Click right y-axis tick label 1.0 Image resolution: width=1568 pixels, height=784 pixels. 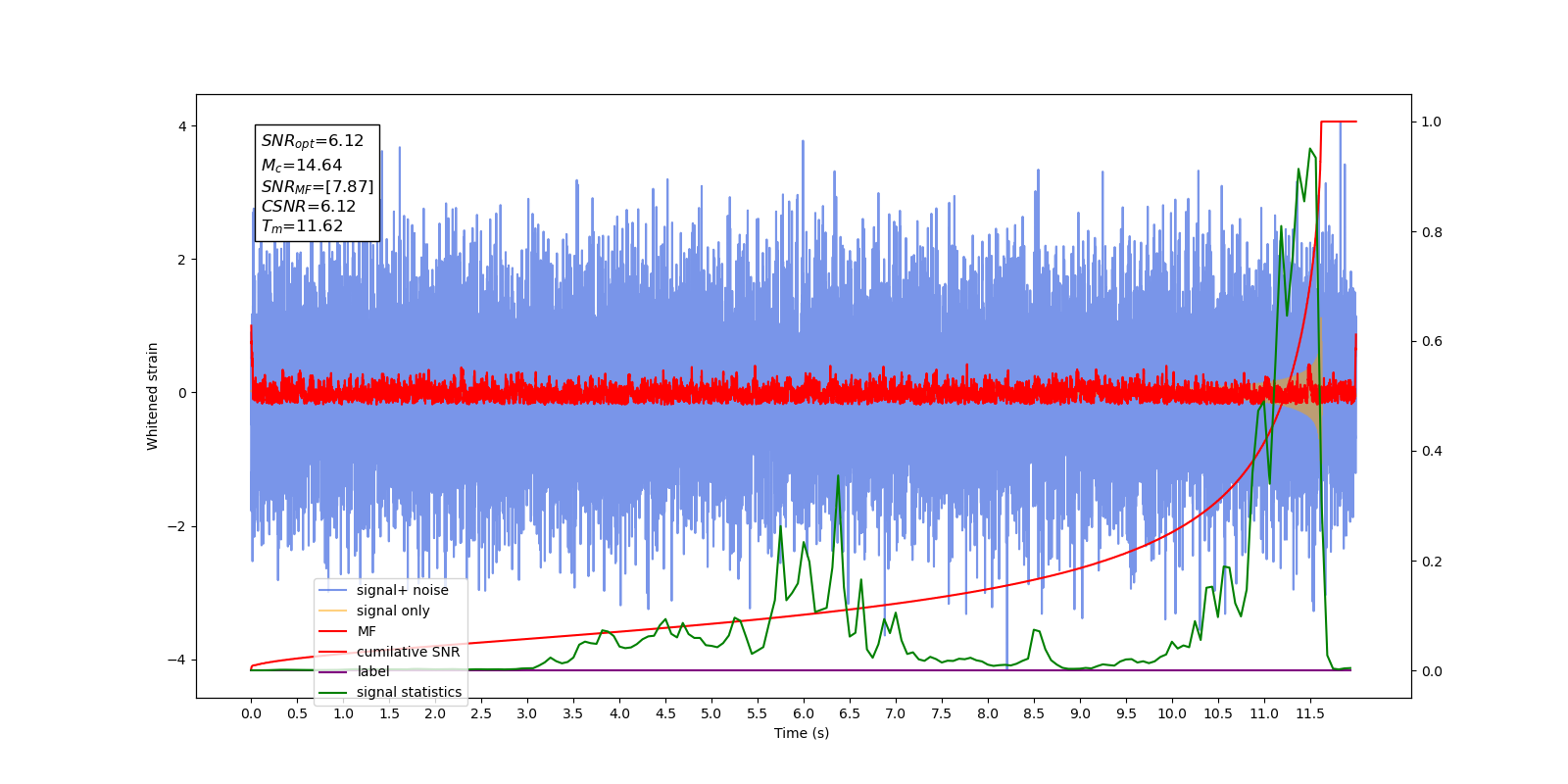coord(1432,122)
